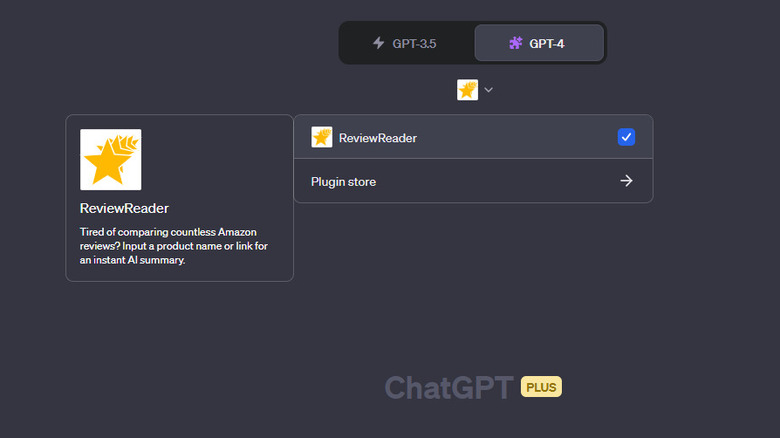Image resolution: width=780 pixels, height=438 pixels.
Task: Click the right arrow next to Plugin store
Action: pos(626,181)
